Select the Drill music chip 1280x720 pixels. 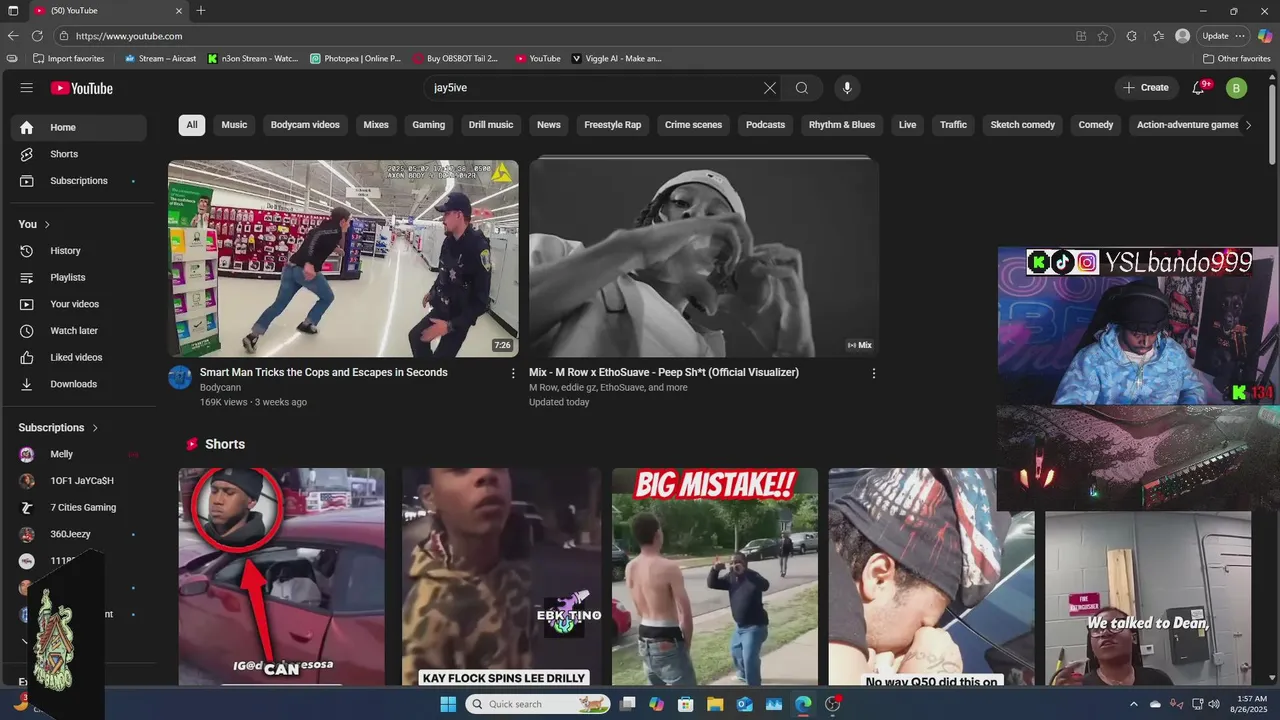pos(491,125)
